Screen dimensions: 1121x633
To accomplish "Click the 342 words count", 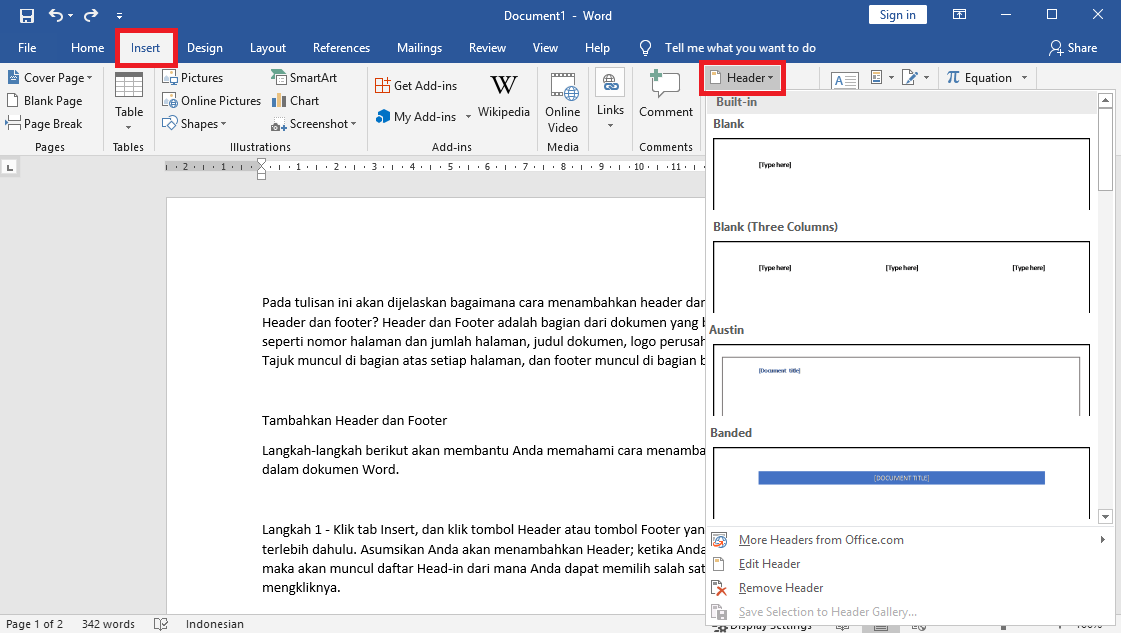I will click(x=108, y=624).
